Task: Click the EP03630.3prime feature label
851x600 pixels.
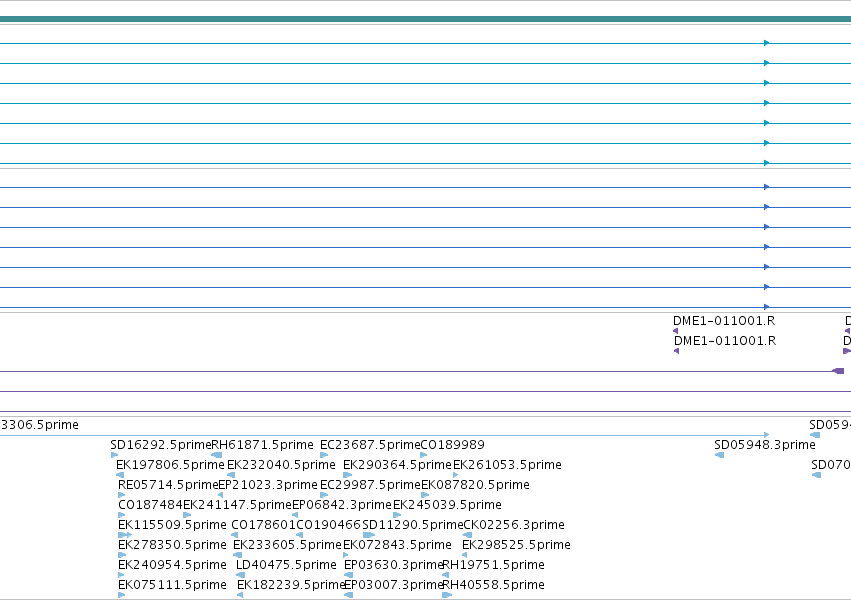Action: pyautogui.click(x=393, y=565)
